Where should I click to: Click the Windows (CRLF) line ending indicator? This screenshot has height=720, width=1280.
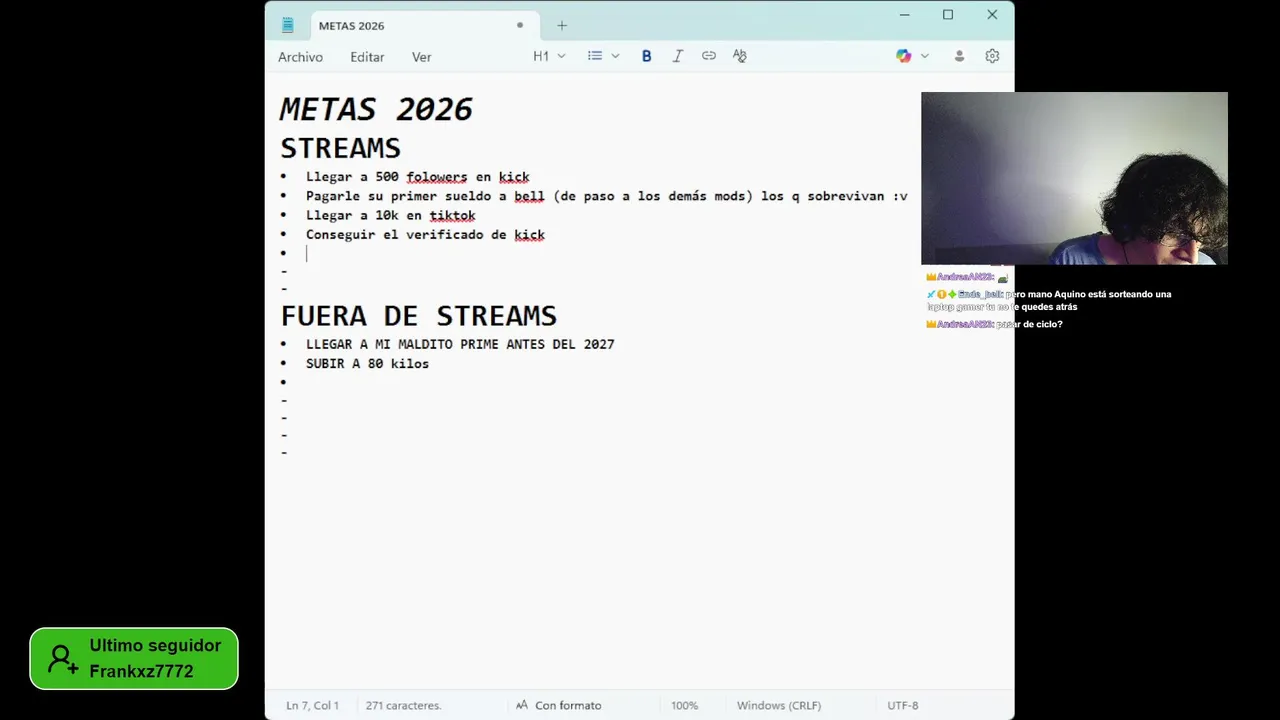(x=778, y=705)
